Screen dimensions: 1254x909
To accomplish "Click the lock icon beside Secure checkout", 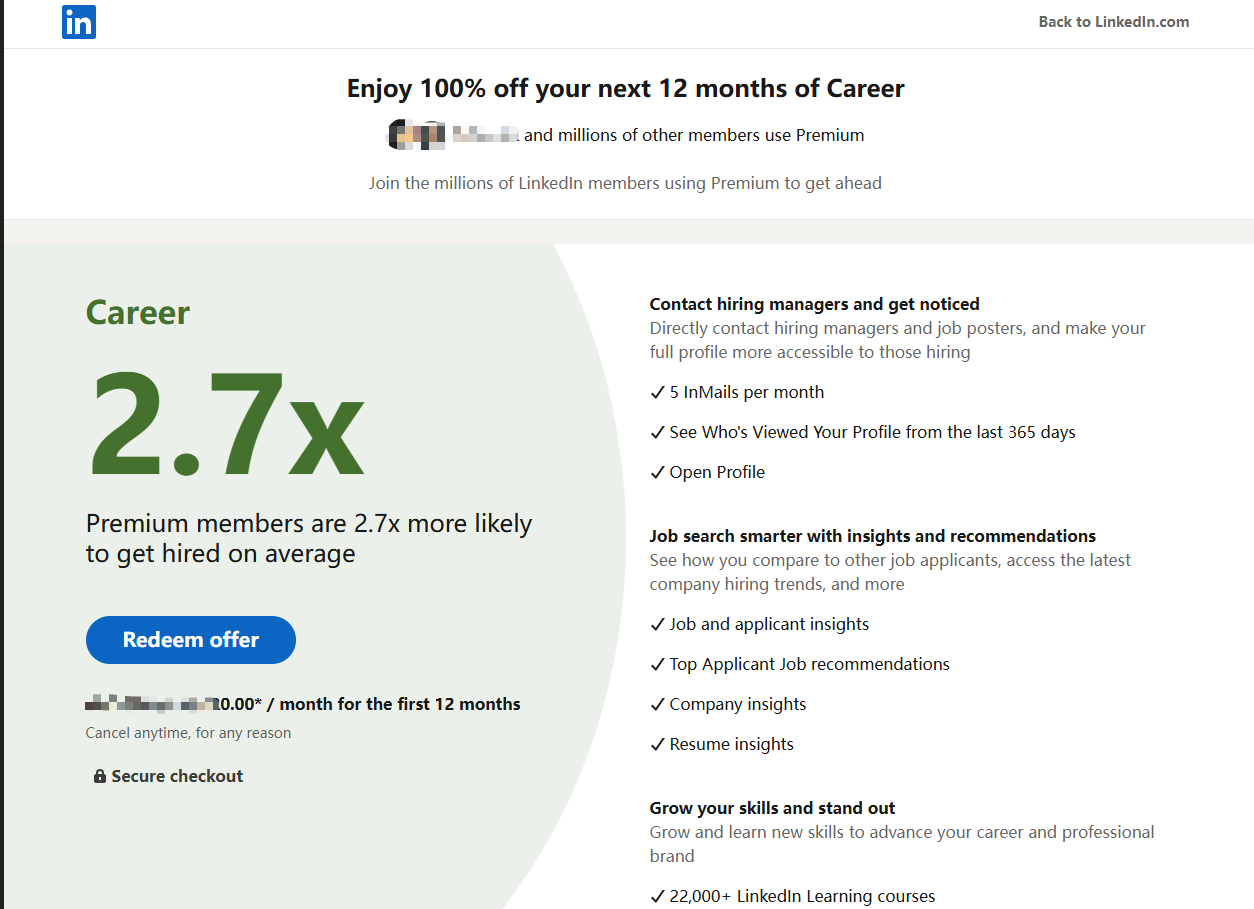I will [100, 776].
